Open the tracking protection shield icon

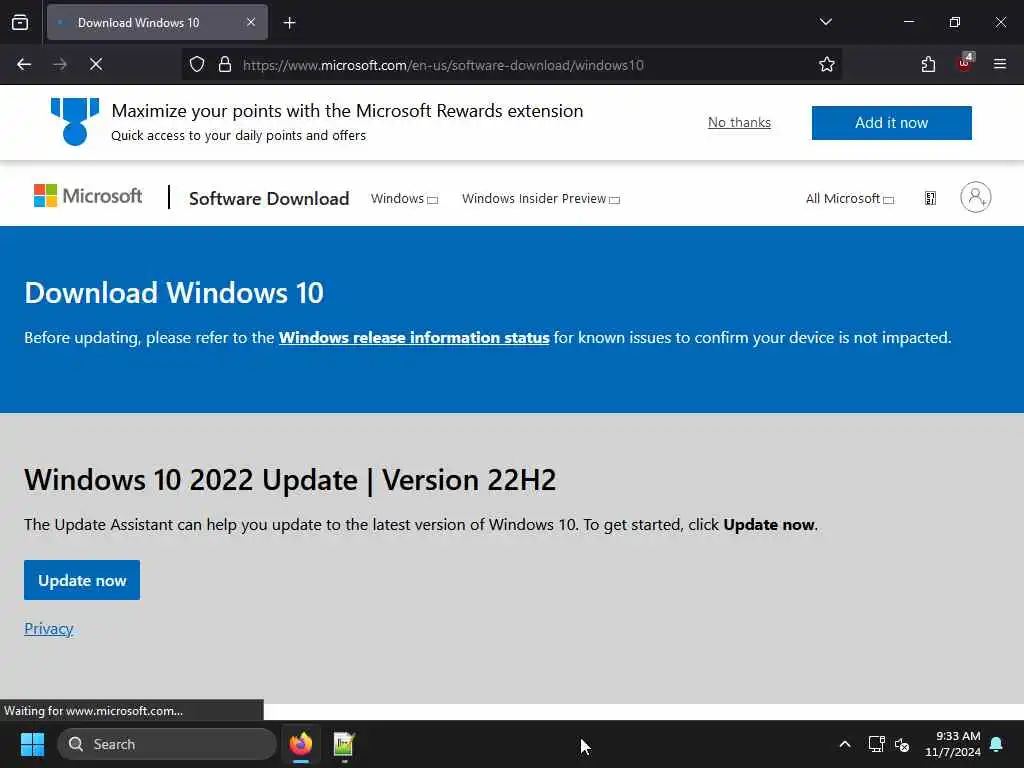197,64
